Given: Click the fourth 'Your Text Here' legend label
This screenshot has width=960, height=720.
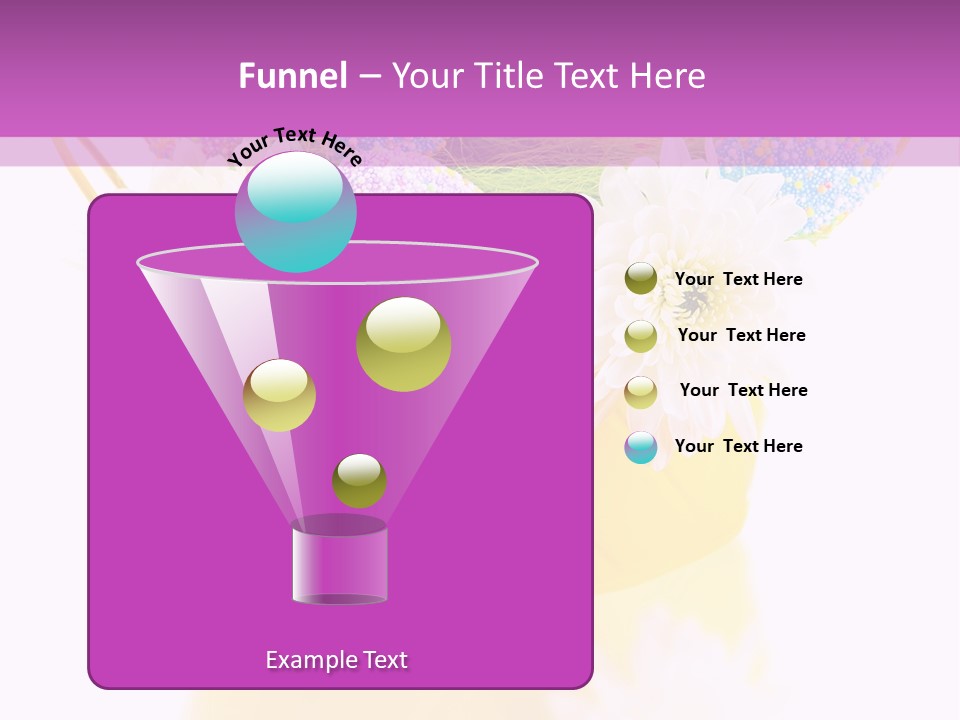Looking at the screenshot, I should 739,446.
